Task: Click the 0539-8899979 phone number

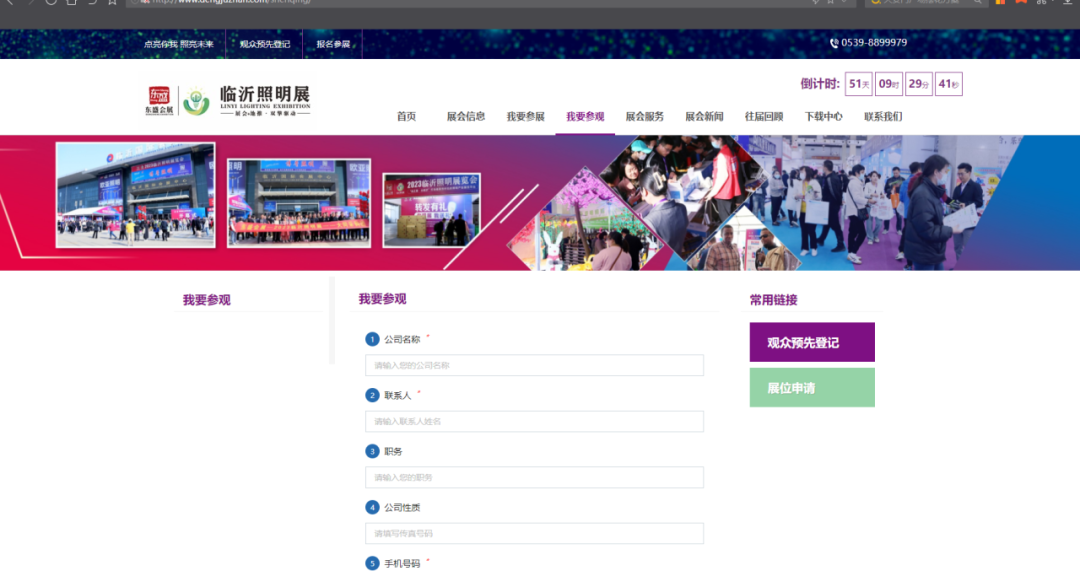Action: pos(874,43)
